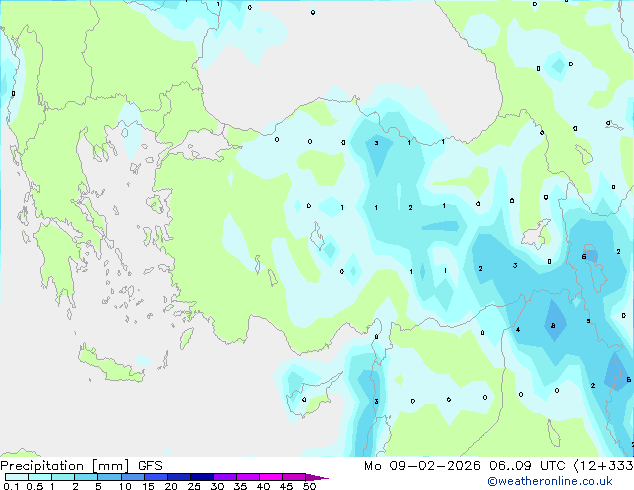The width and height of the screenshot is (634, 490).
Task: Select the 20–25 mm dark blue swatch
Action: [x=179, y=477]
